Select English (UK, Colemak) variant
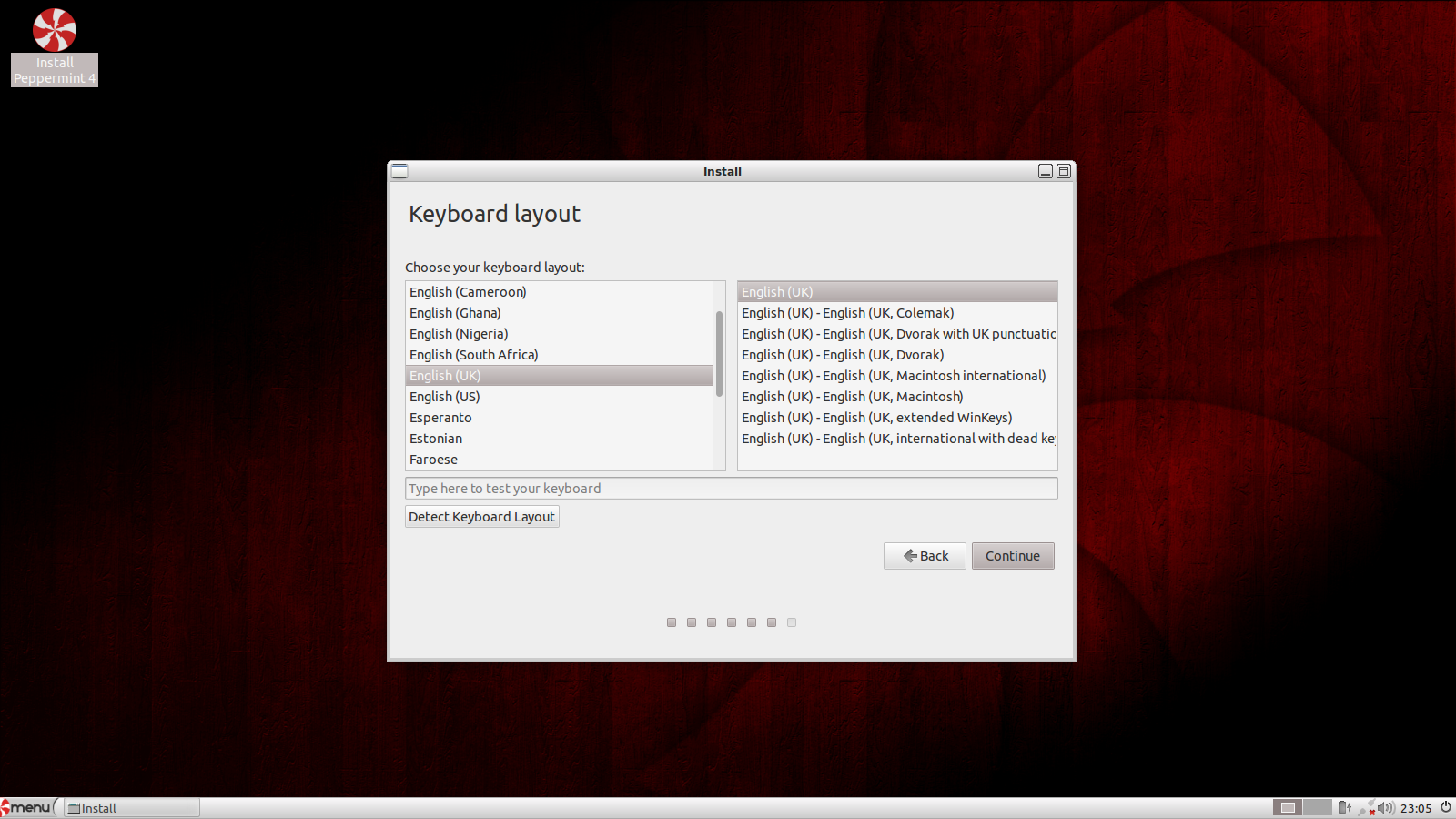This screenshot has width=1456, height=819. 847,313
